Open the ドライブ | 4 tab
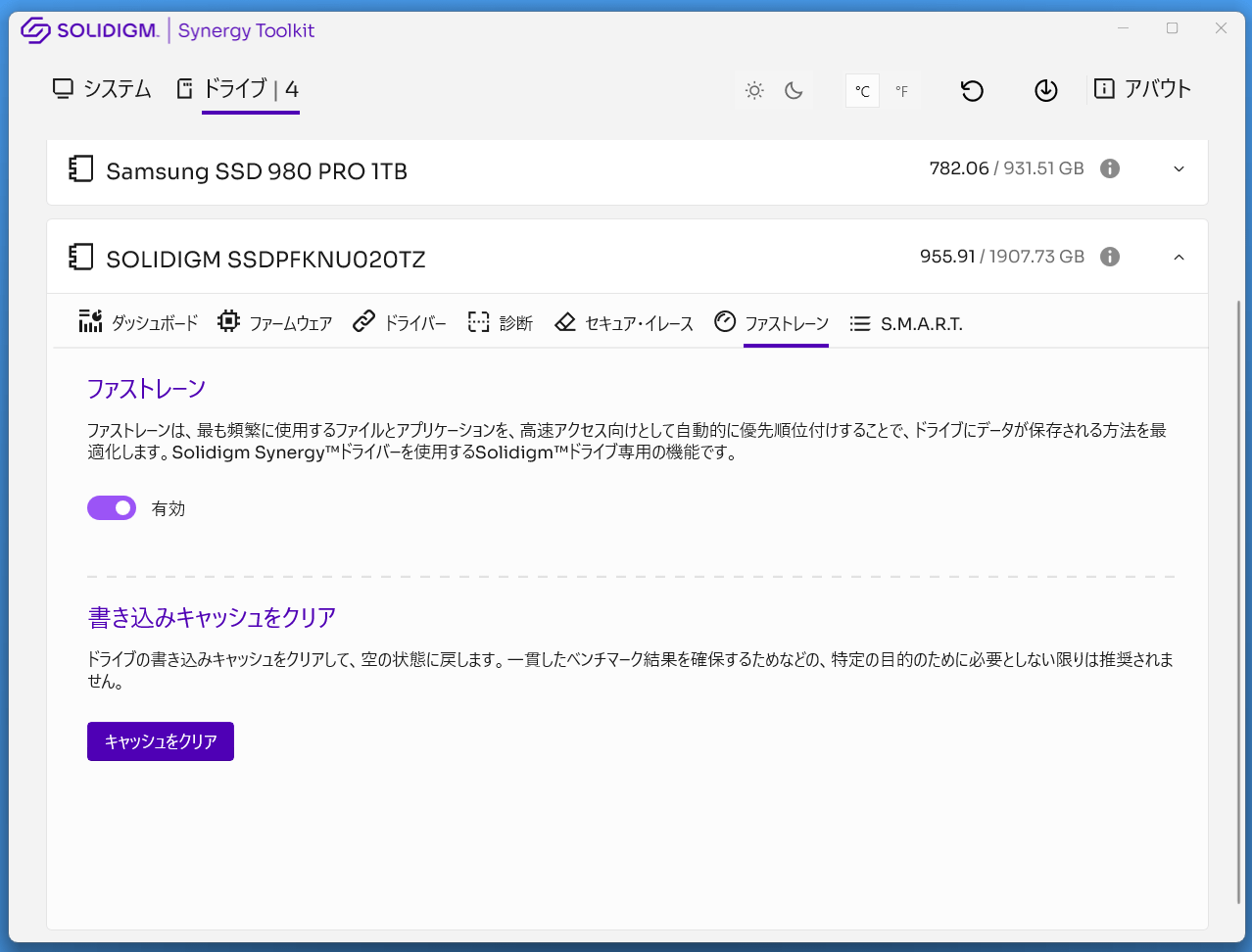The width and height of the screenshot is (1252, 952). (238, 89)
